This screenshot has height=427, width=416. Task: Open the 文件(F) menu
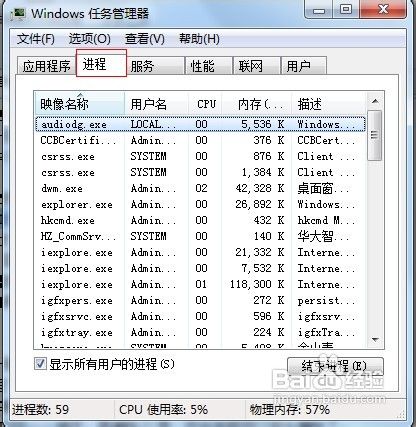(36, 39)
